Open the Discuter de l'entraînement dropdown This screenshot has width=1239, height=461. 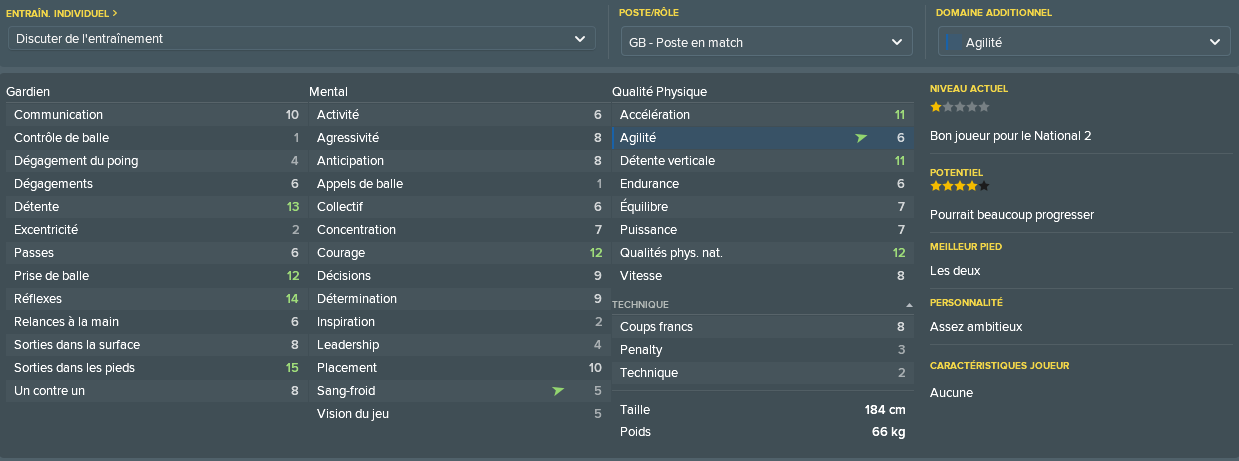coord(302,39)
